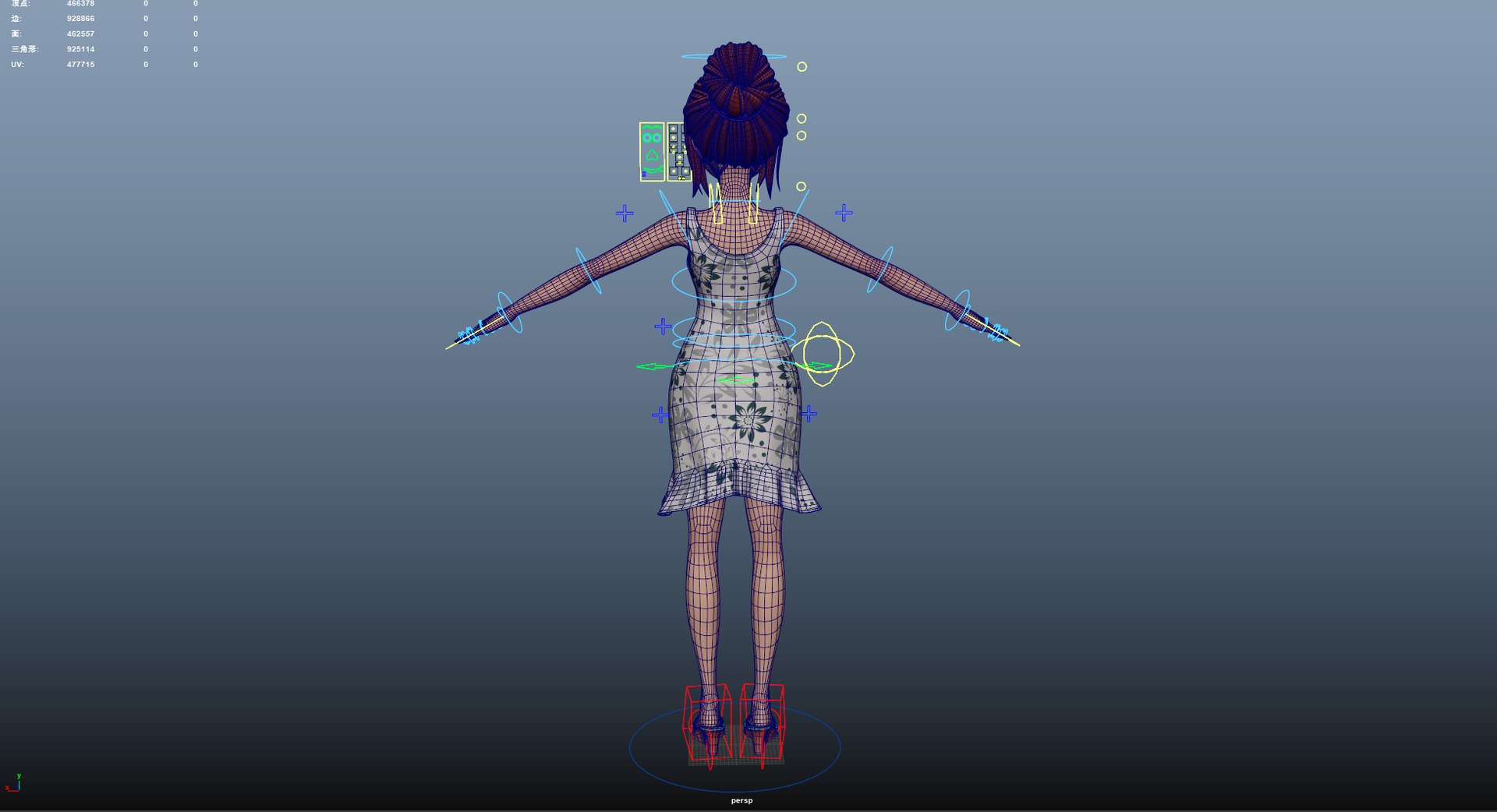The width and height of the screenshot is (1497, 812).
Task: Select the cyan ring on the right upper arm
Action: (880, 270)
